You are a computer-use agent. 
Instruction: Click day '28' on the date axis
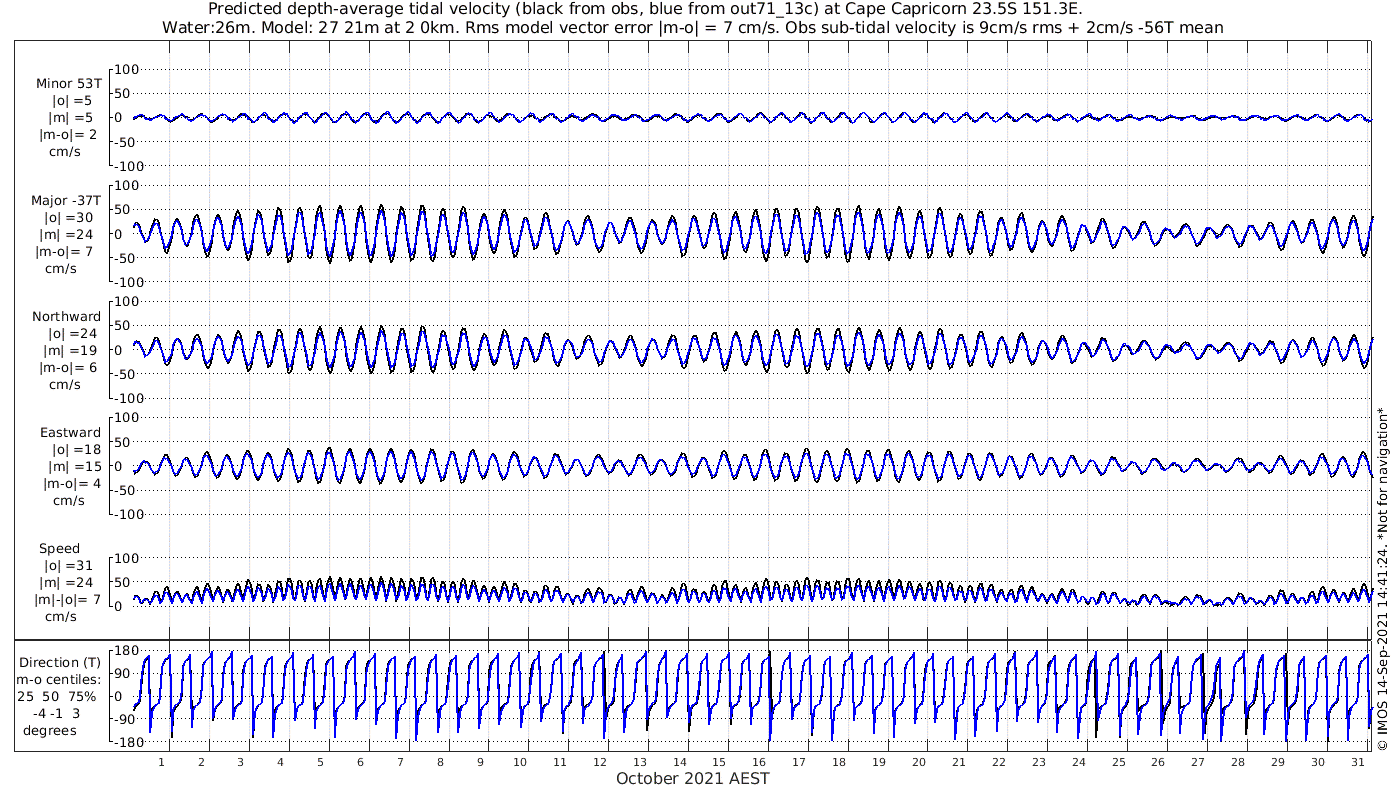click(x=1238, y=762)
